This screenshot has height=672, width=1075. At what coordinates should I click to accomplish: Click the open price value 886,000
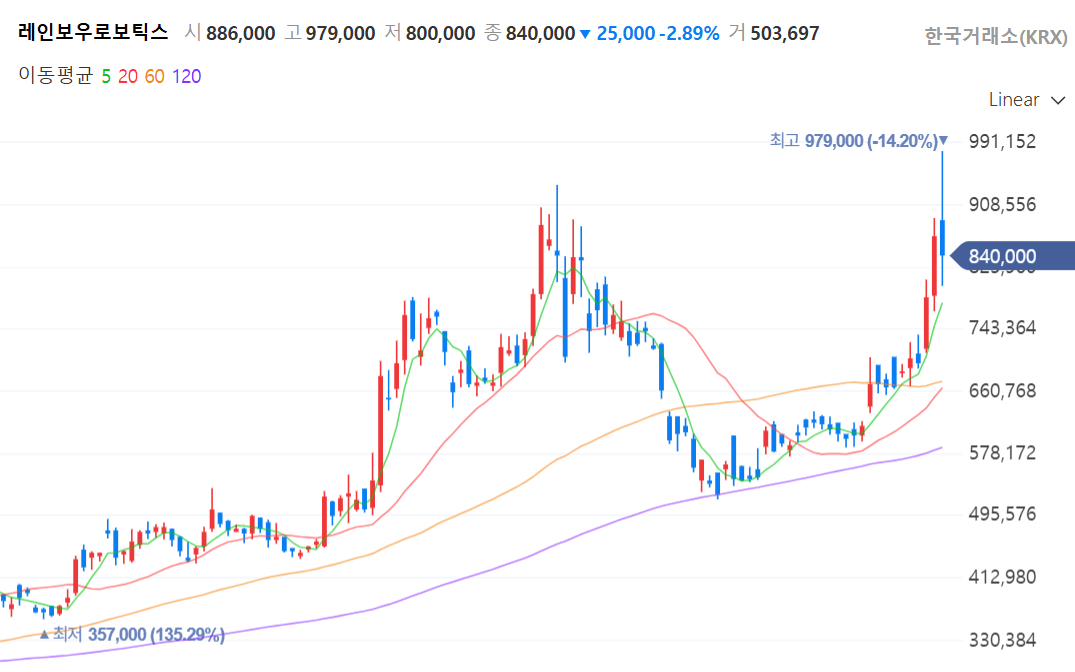click(x=240, y=33)
